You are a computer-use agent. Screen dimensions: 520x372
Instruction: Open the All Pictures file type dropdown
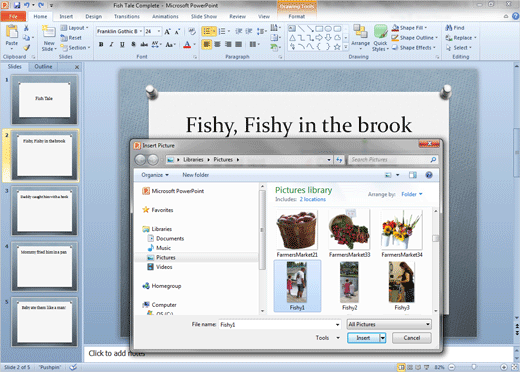389,324
